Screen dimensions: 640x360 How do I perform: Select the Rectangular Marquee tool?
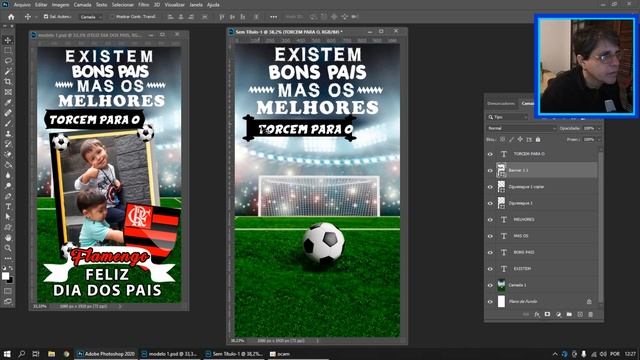8,50
